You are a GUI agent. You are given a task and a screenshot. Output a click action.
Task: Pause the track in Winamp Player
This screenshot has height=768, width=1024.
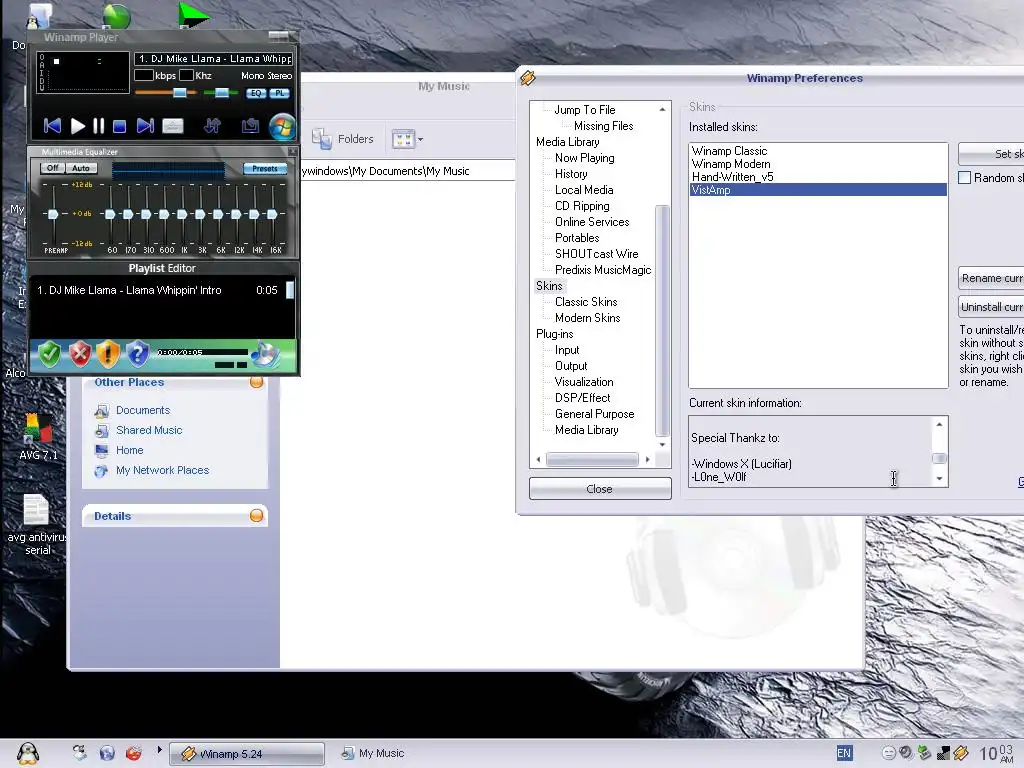click(99, 126)
